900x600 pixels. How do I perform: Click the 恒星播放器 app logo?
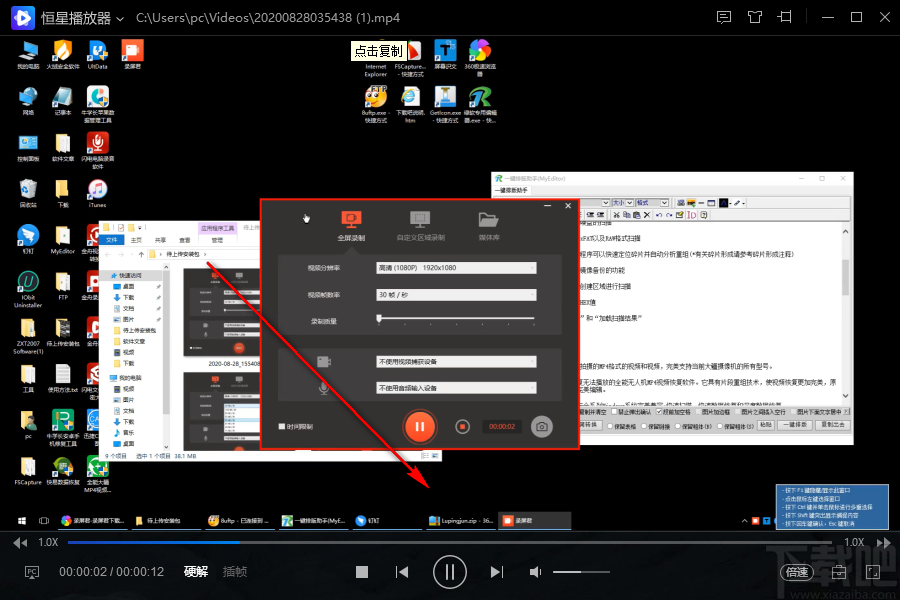coord(23,18)
